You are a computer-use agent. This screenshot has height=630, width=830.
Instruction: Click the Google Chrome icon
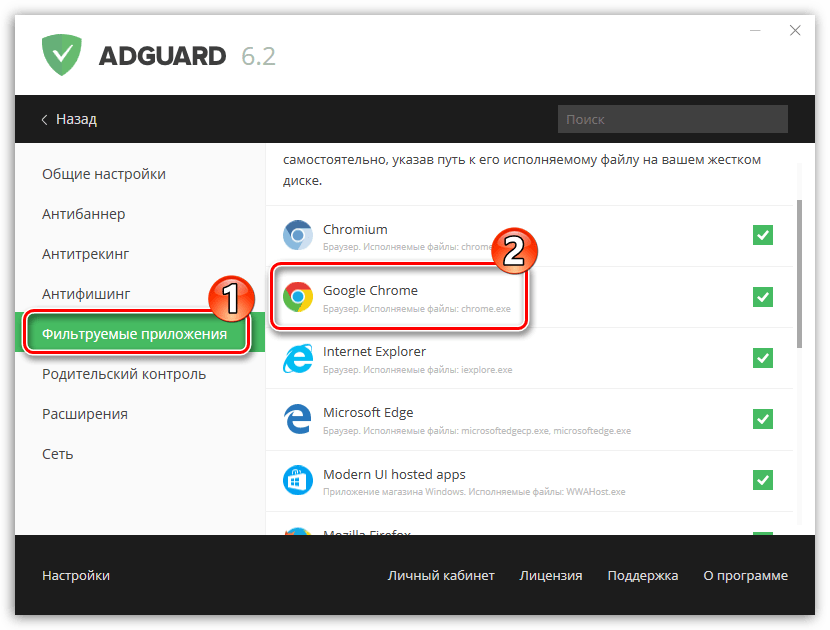297,296
